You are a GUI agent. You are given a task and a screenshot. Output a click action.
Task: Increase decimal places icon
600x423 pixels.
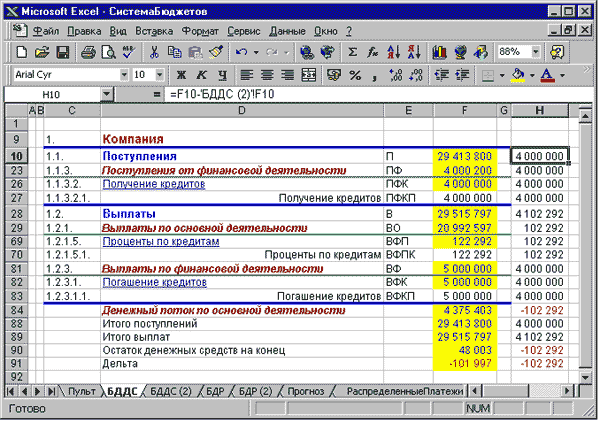(x=396, y=75)
